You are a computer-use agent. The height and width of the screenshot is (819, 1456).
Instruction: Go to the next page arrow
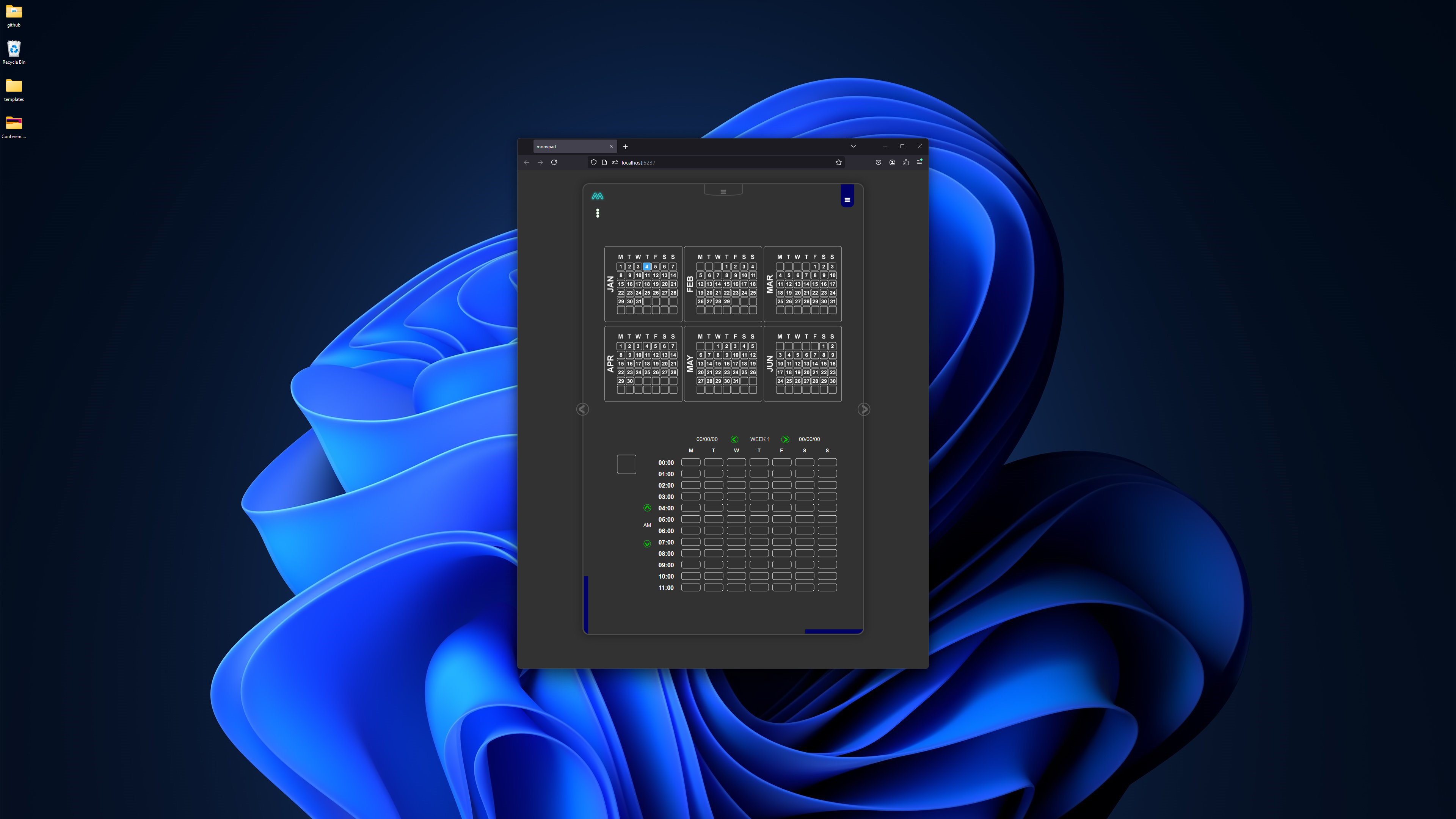864,409
